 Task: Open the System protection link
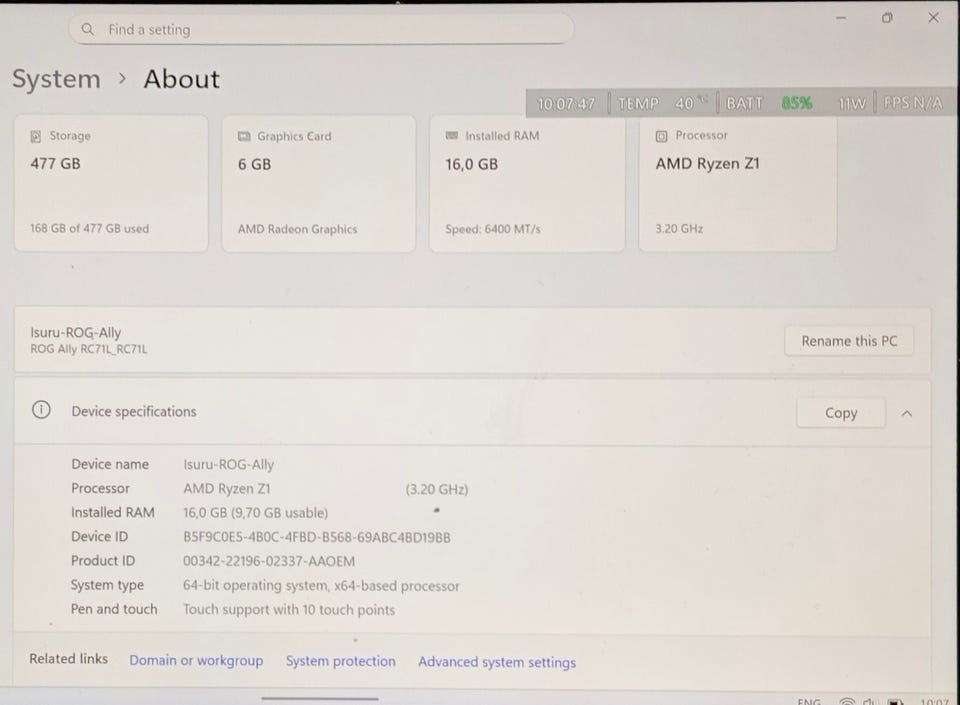pos(340,661)
